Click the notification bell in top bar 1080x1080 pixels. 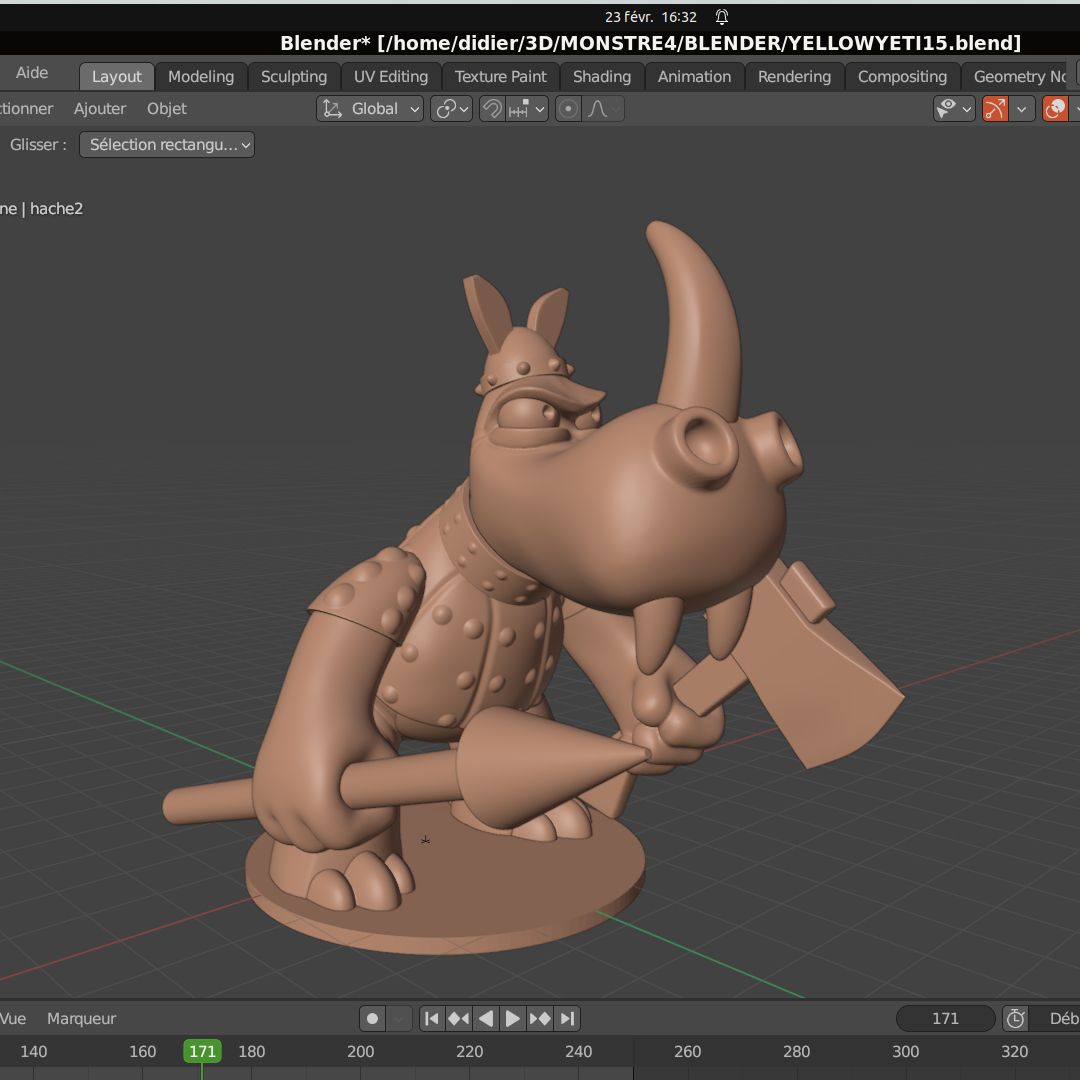721,17
